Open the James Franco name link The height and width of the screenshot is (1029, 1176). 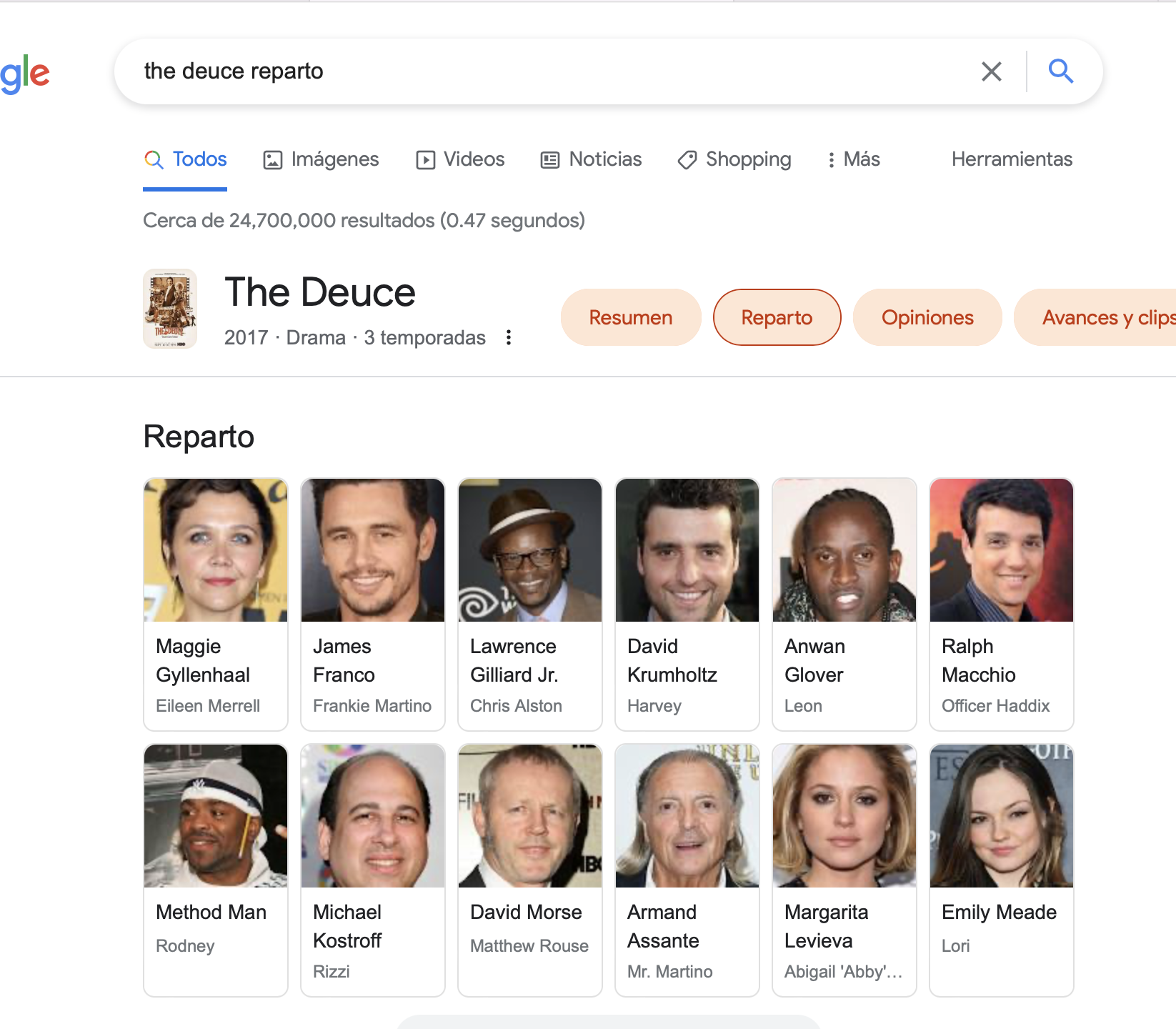coord(344,660)
